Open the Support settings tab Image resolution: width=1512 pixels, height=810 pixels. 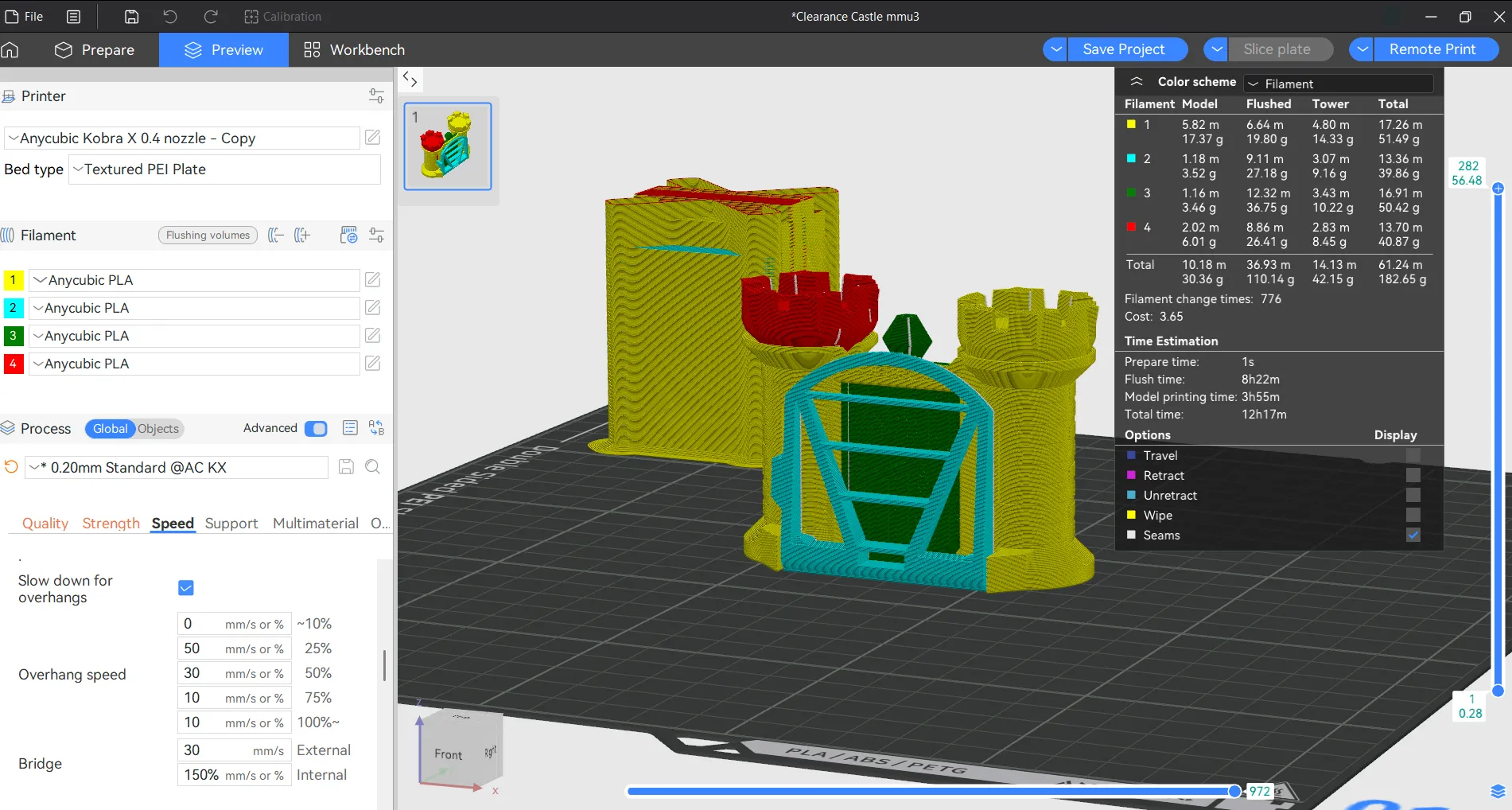pyautogui.click(x=231, y=524)
